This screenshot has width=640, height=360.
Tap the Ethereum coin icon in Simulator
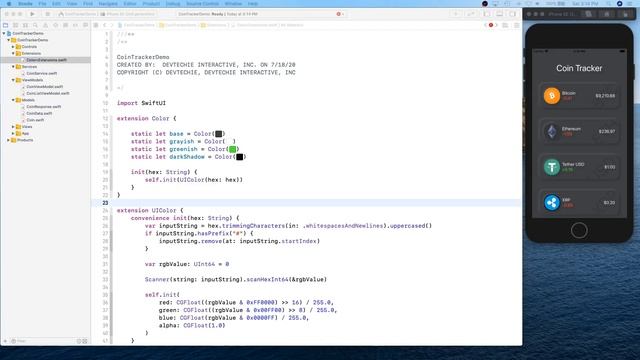point(551,131)
